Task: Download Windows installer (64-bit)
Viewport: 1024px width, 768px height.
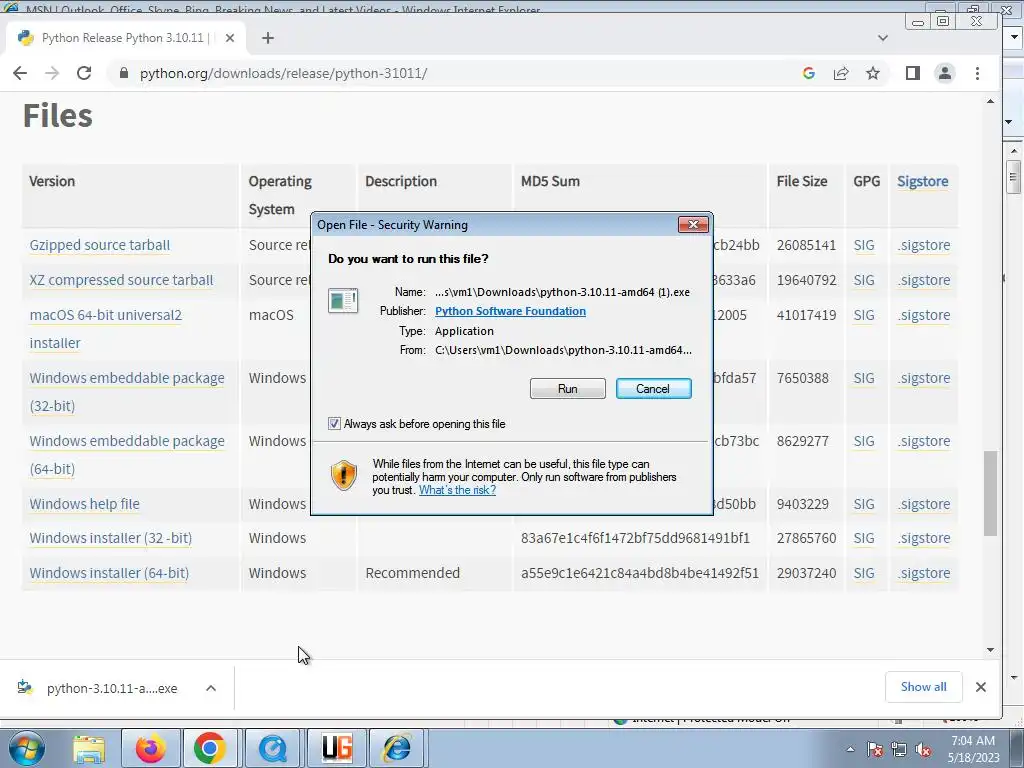Action: [109, 573]
